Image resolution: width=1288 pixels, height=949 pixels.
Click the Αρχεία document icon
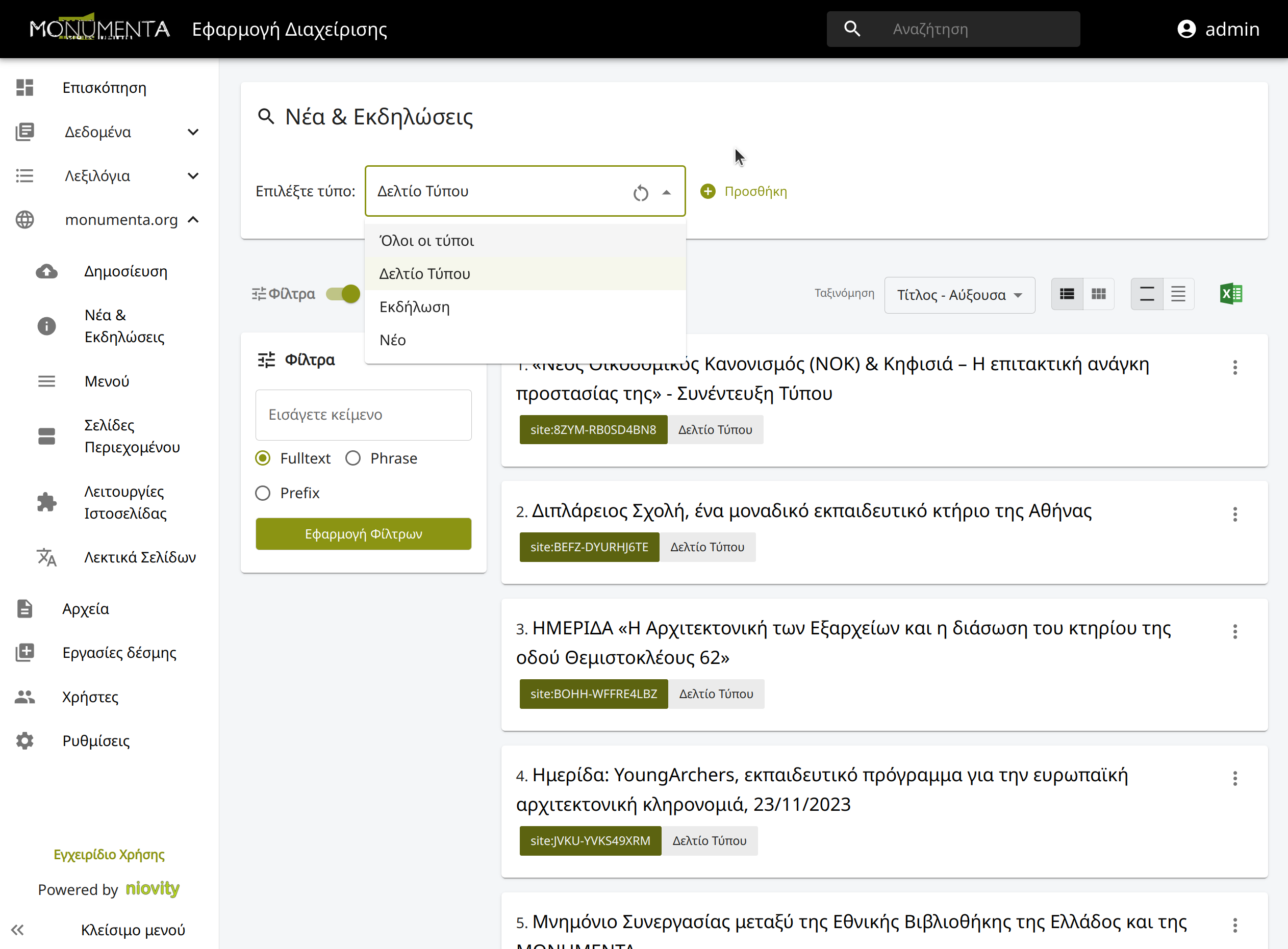[x=24, y=608]
